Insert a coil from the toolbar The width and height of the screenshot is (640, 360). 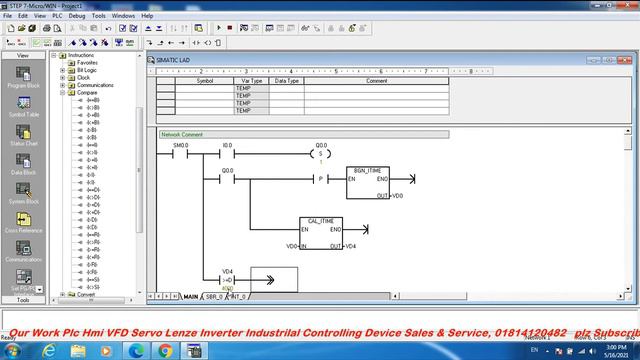click(x=207, y=42)
